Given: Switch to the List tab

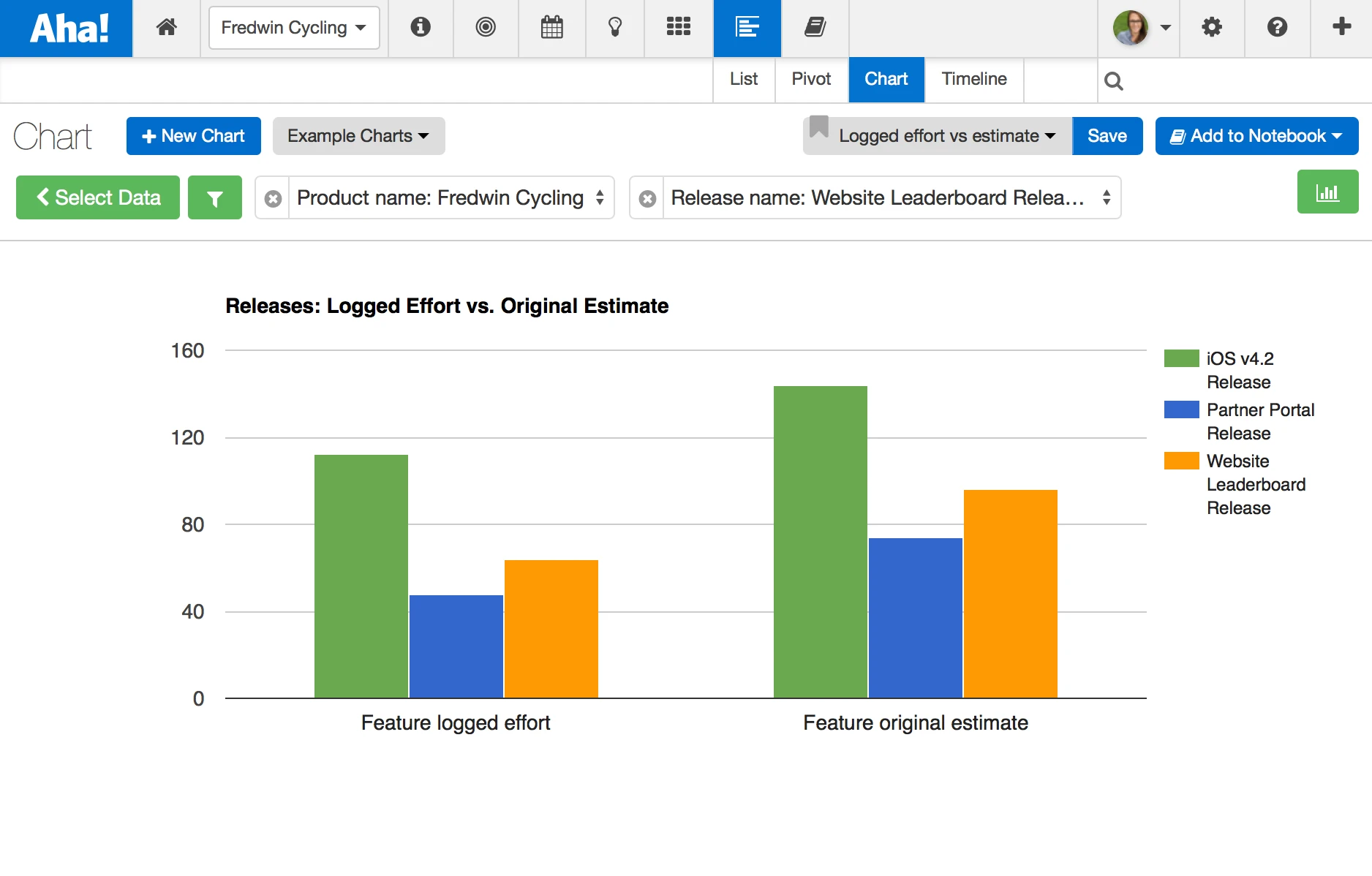Looking at the screenshot, I should click(x=744, y=79).
